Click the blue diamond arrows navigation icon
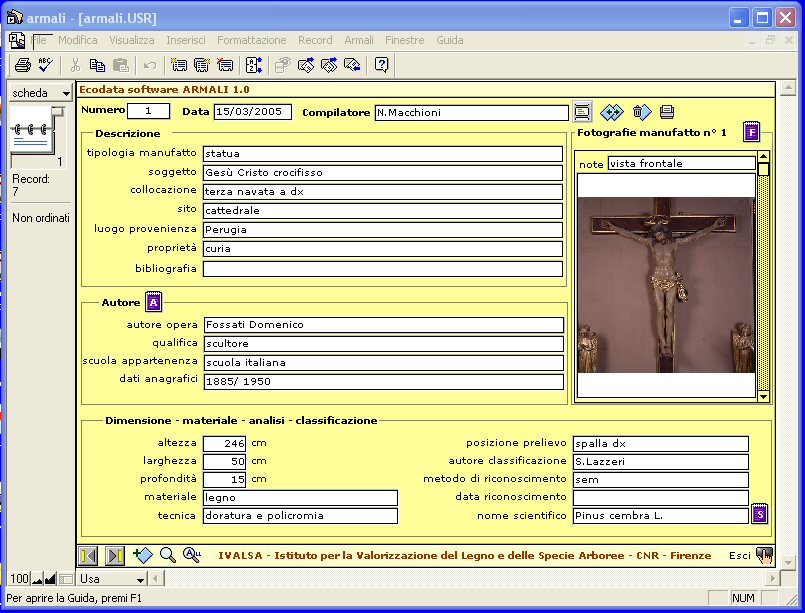This screenshot has width=805, height=613. pyautogui.click(x=611, y=112)
